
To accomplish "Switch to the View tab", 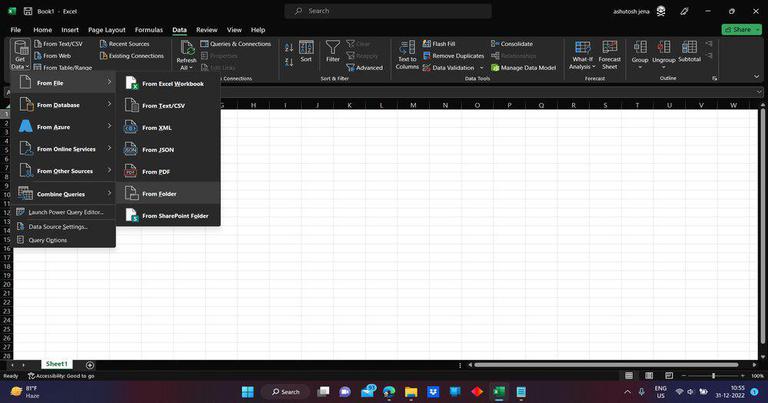I will pos(234,30).
